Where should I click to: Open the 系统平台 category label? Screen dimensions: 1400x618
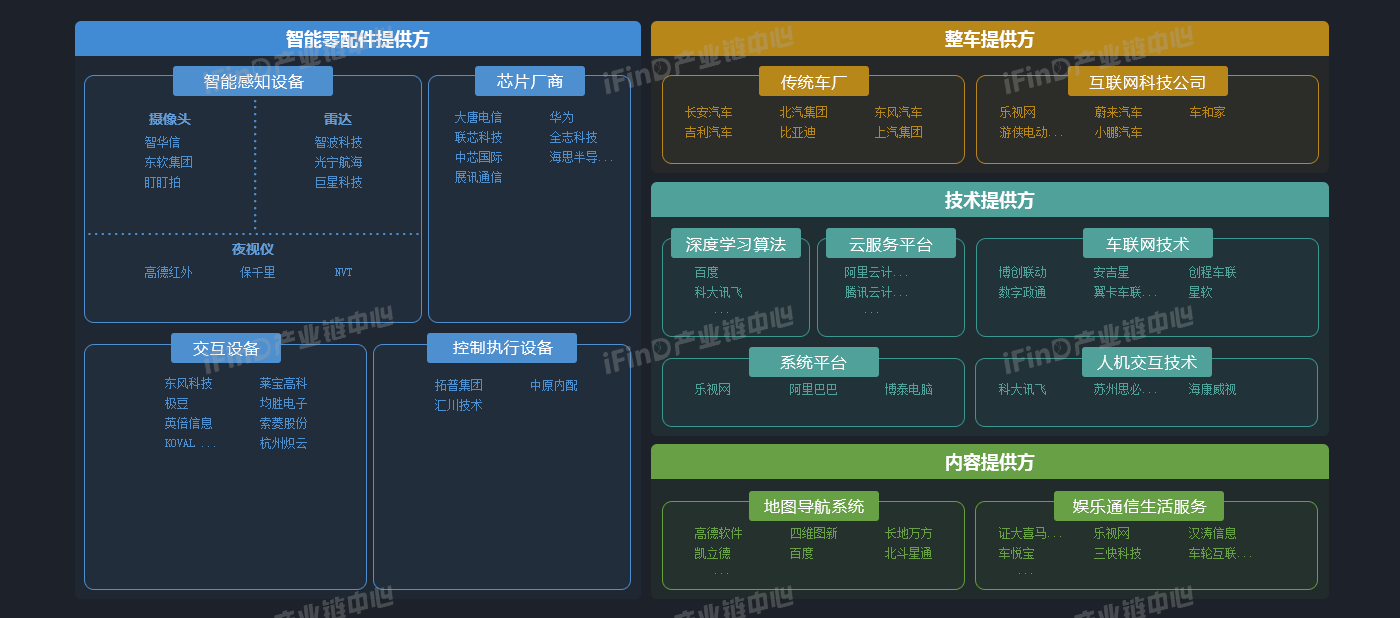(x=814, y=362)
